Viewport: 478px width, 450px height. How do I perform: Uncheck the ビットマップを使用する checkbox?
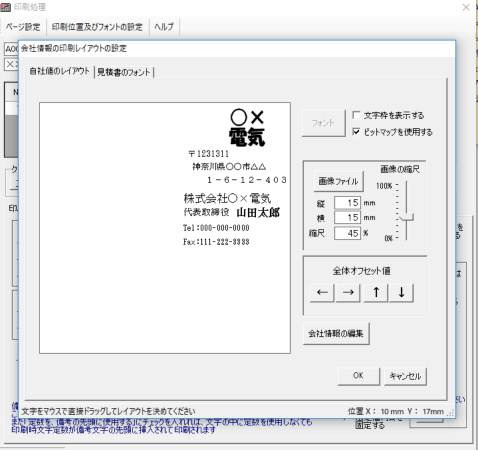point(356,132)
